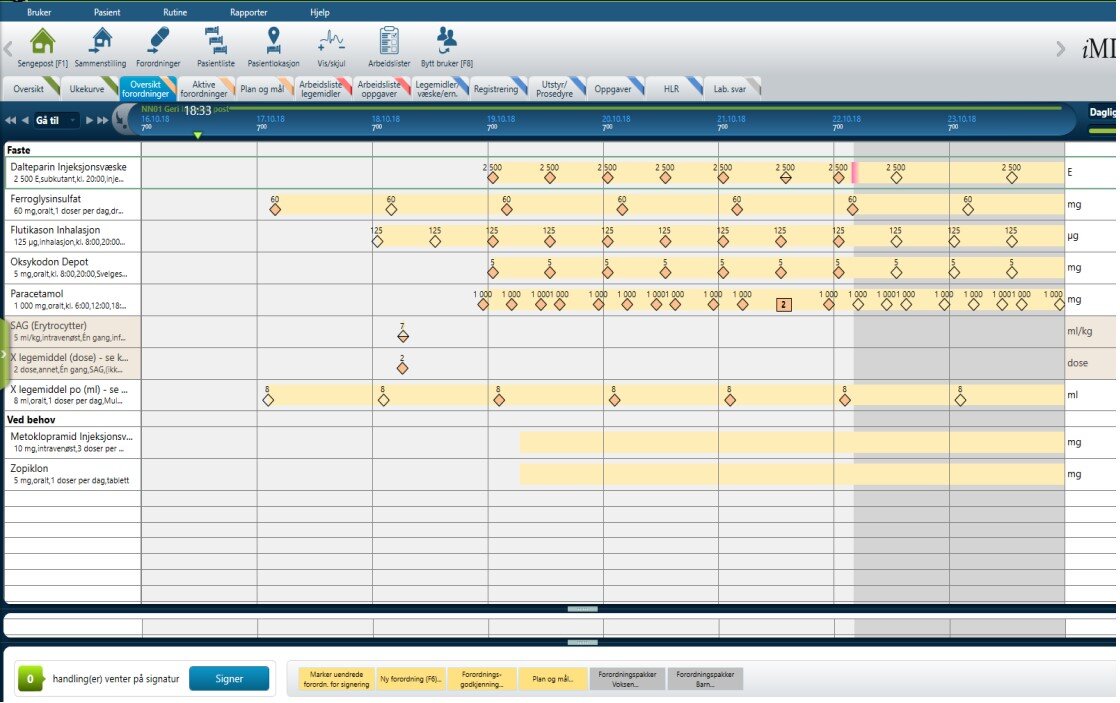Open the Rapporter menu
1120x703 pixels.
[x=248, y=13]
